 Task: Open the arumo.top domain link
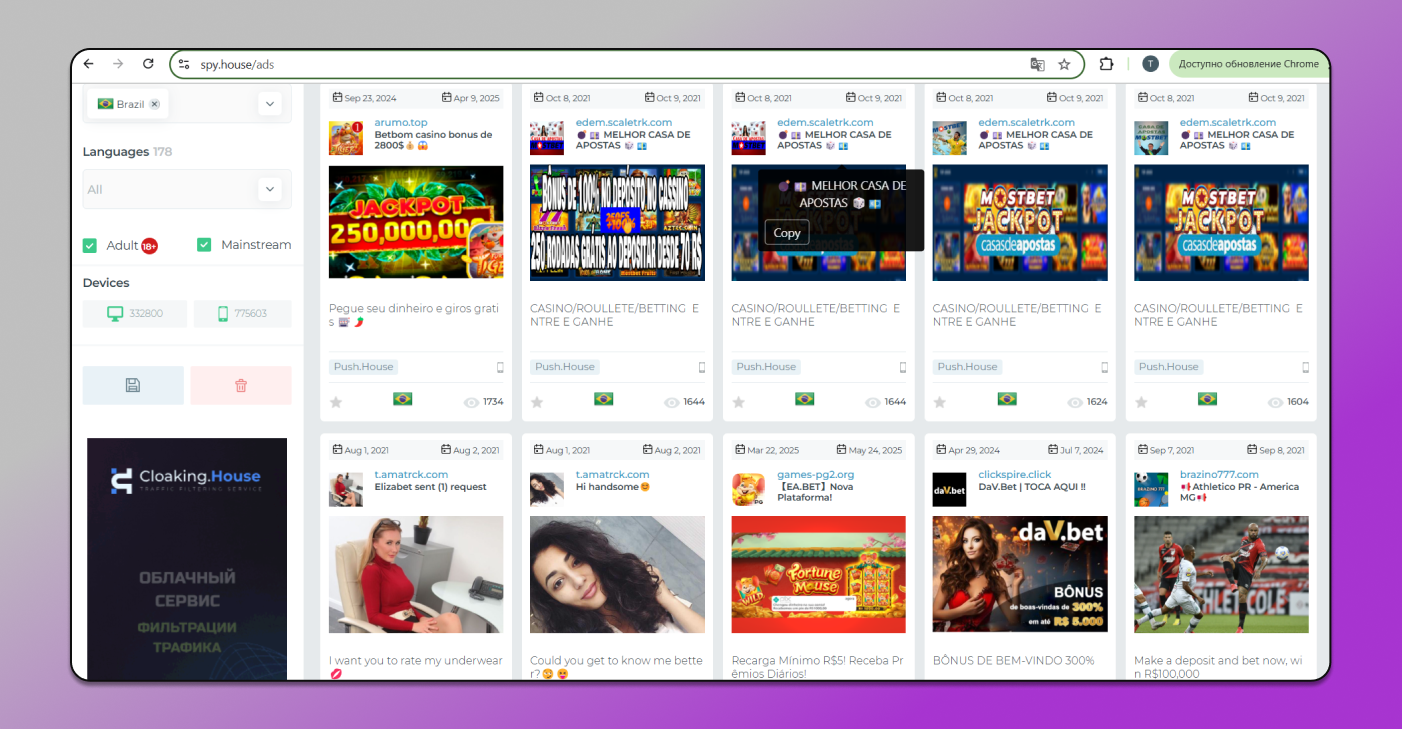(x=401, y=123)
